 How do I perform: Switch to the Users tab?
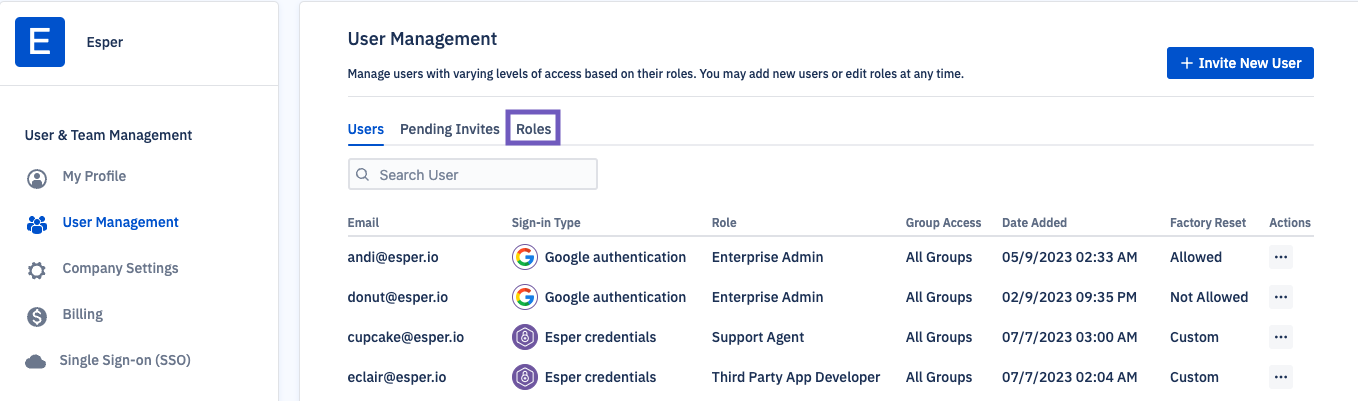366,129
